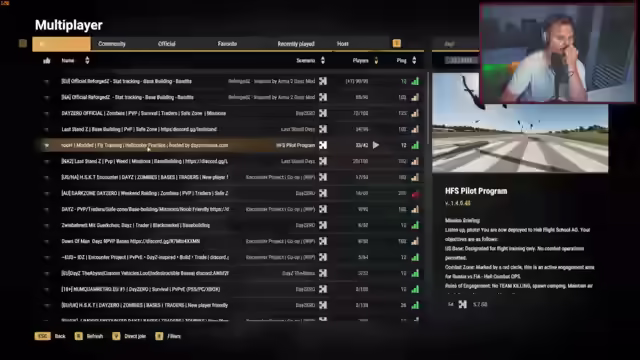Click the ESC key hint icon
Viewport: 640px width, 360px height.
pyautogui.click(x=42, y=336)
